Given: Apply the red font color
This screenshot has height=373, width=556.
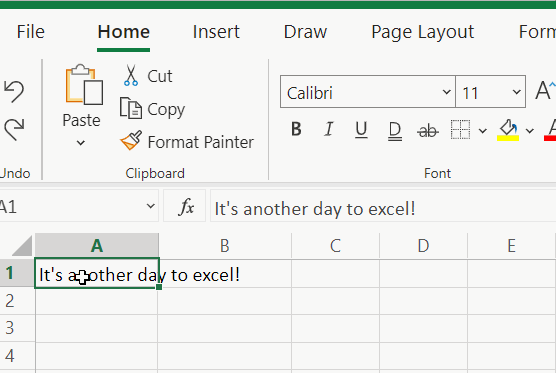Looking at the screenshot, I should pyautogui.click(x=550, y=130).
